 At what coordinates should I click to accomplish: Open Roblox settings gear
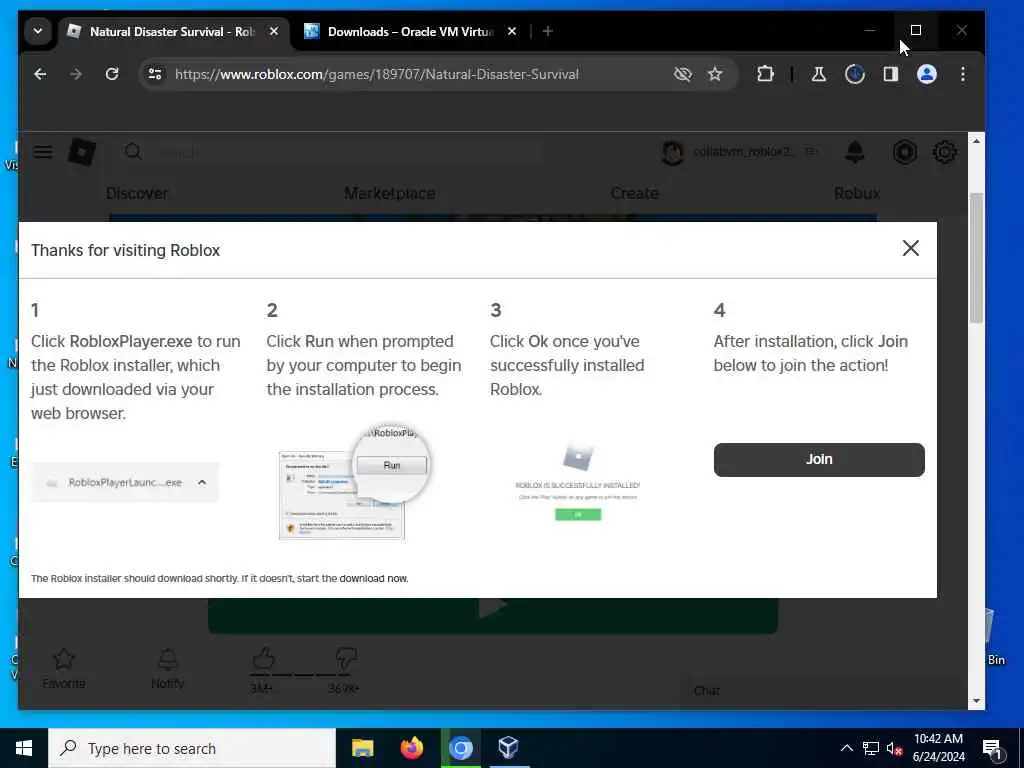pos(944,152)
